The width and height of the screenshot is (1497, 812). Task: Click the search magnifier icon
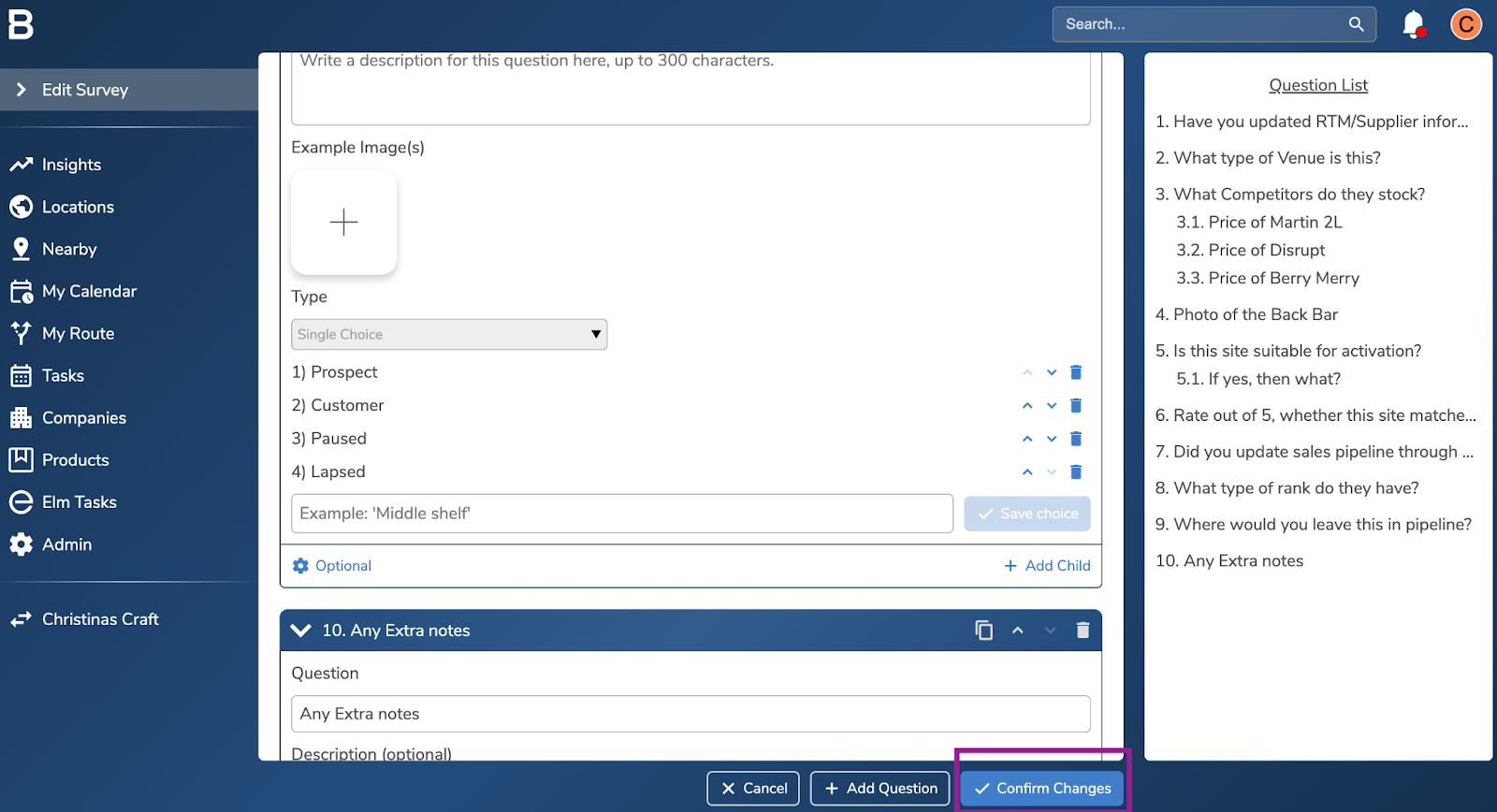[1356, 24]
